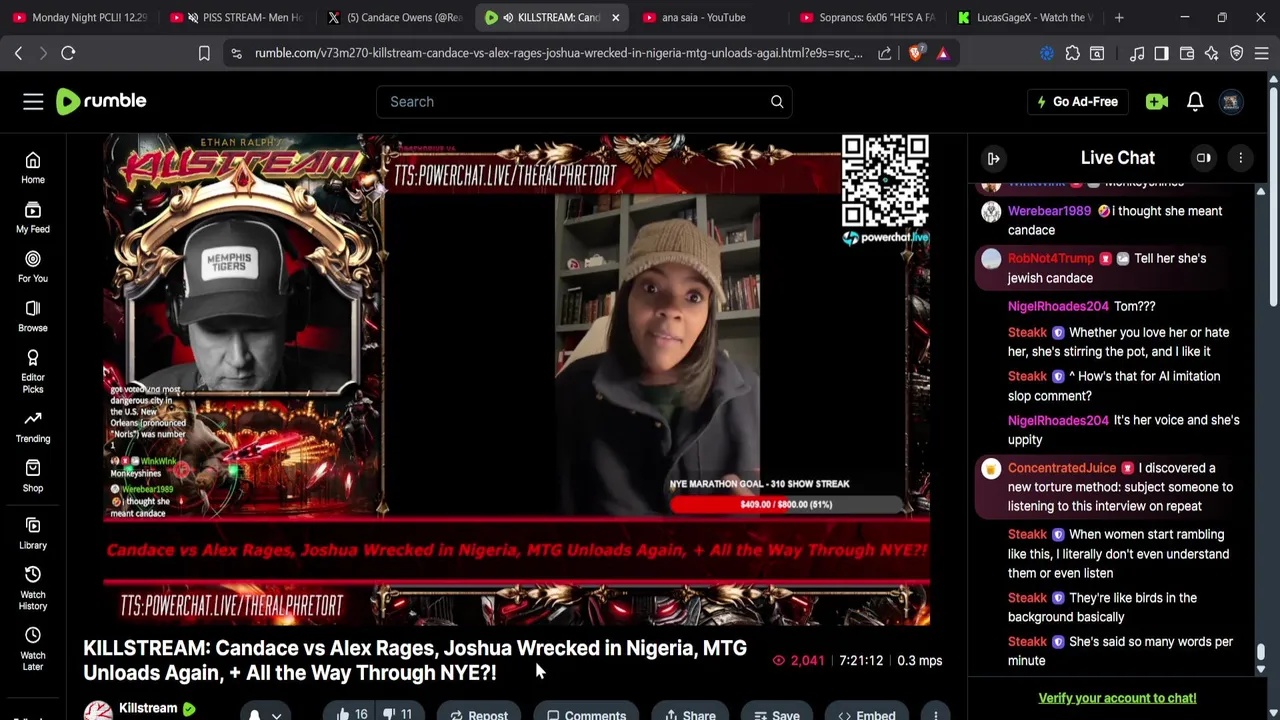Open Library in the sidebar
Image resolution: width=1280 pixels, height=720 pixels.
[33, 533]
